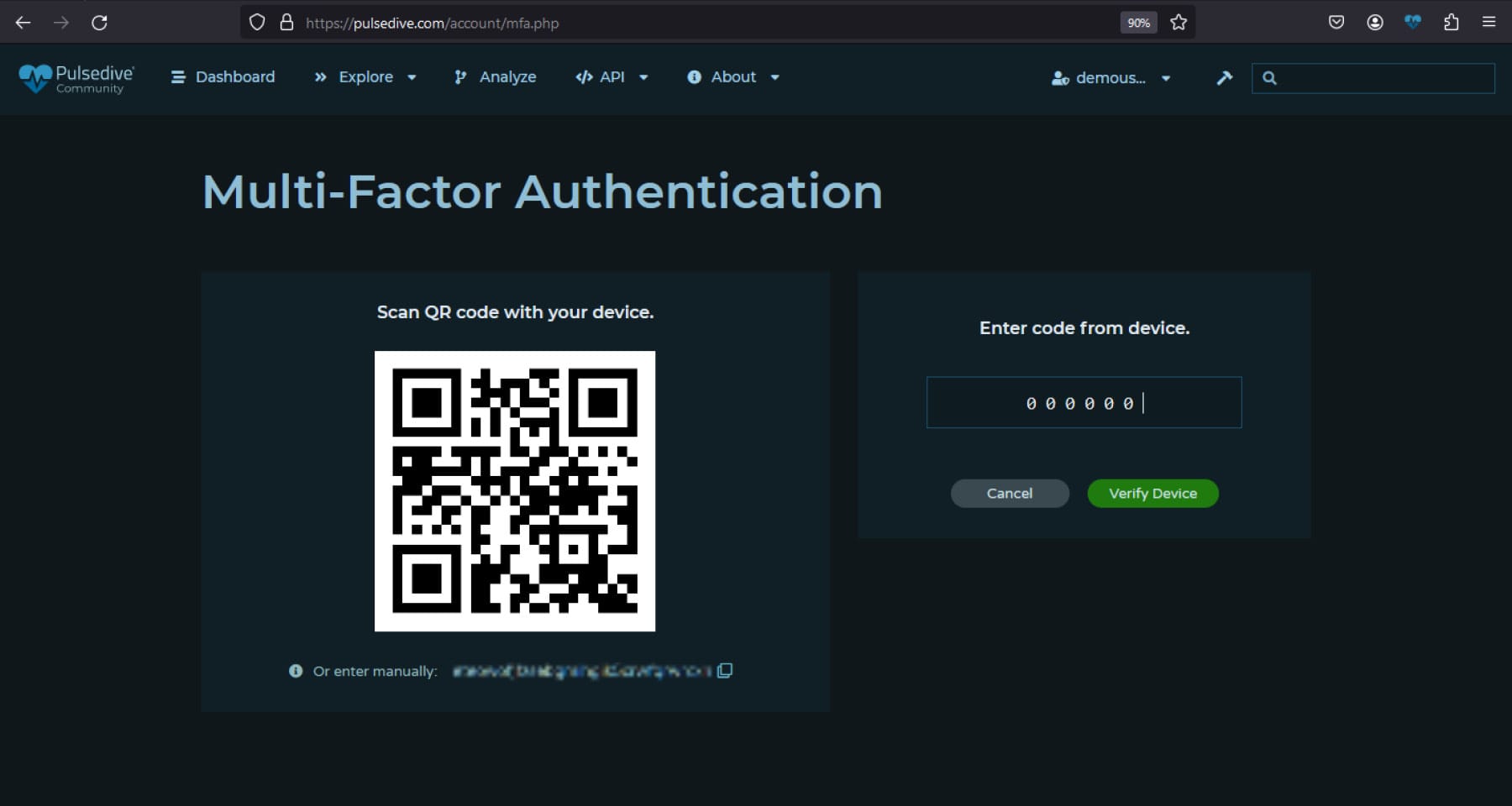
Task: Bookmark this page with the star icon
Action: (x=1179, y=23)
